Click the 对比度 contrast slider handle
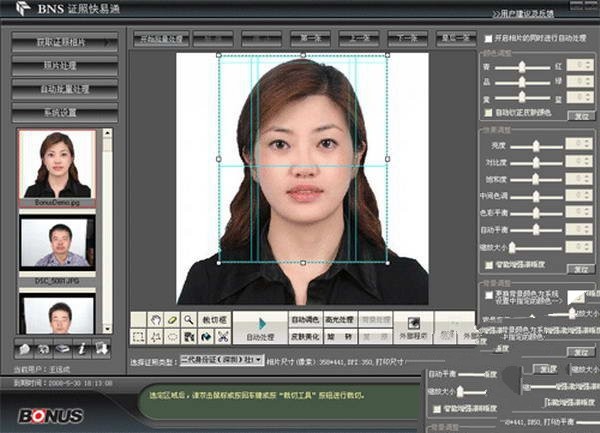Screen dimensions: 600x433 coord(536,163)
